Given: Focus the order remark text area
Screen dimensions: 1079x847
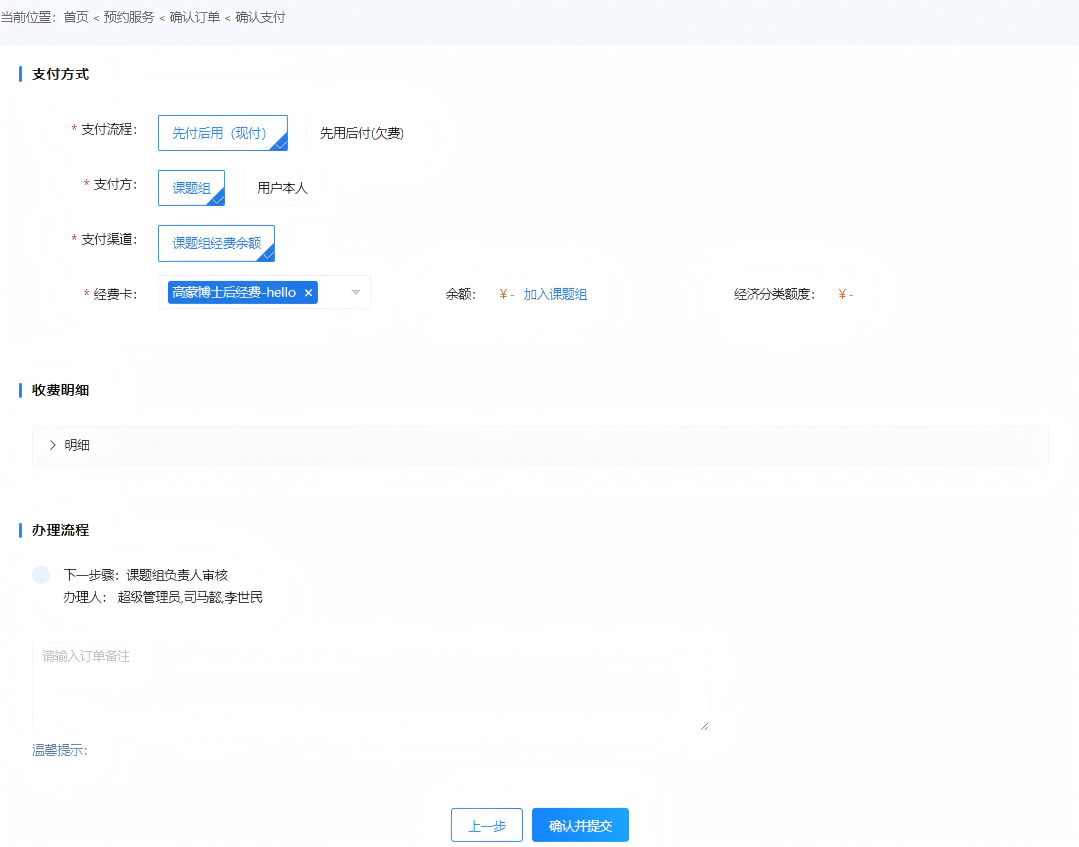Looking at the screenshot, I should tap(370, 686).
